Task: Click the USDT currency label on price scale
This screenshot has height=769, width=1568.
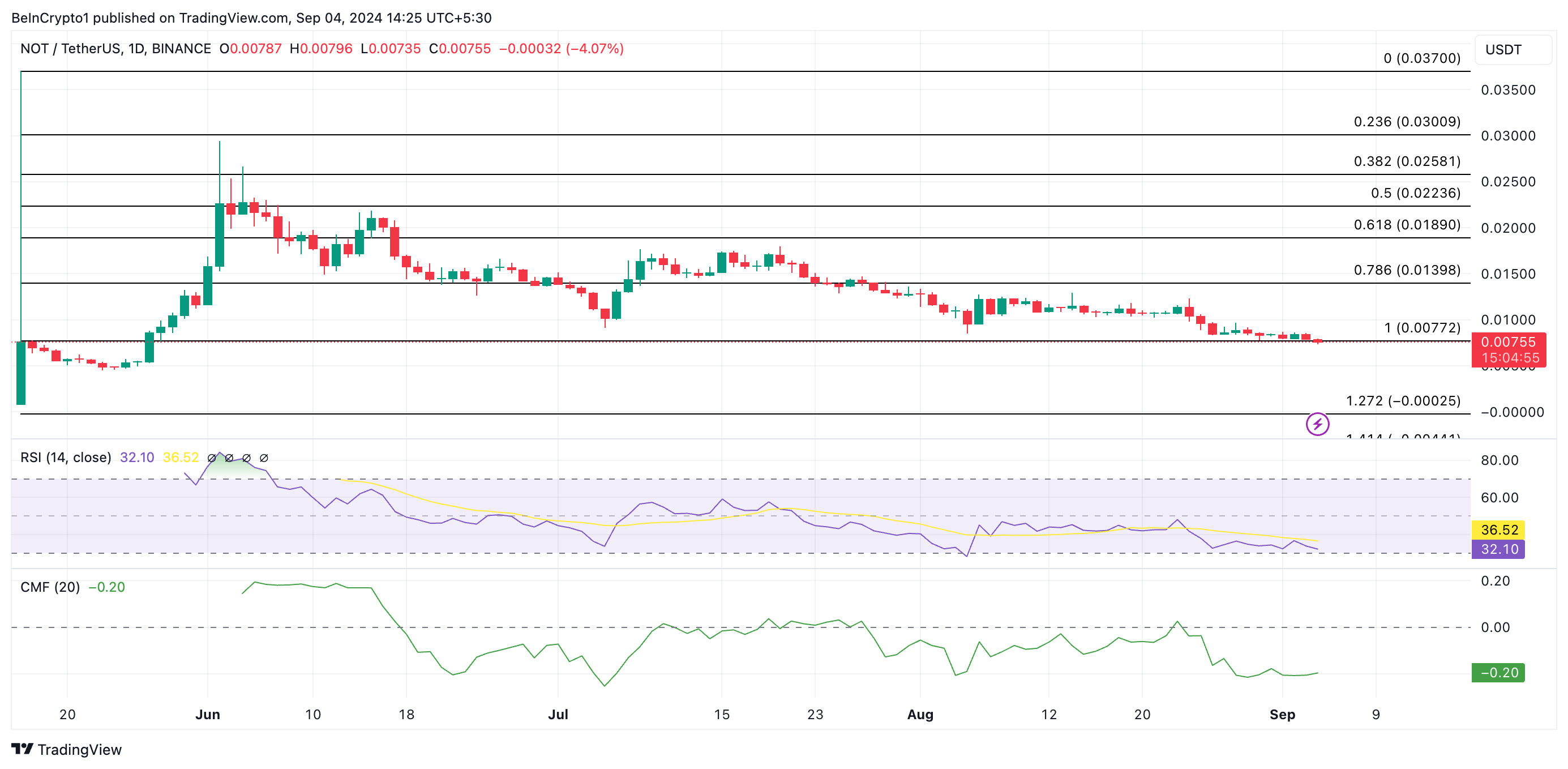Action: (x=1503, y=50)
